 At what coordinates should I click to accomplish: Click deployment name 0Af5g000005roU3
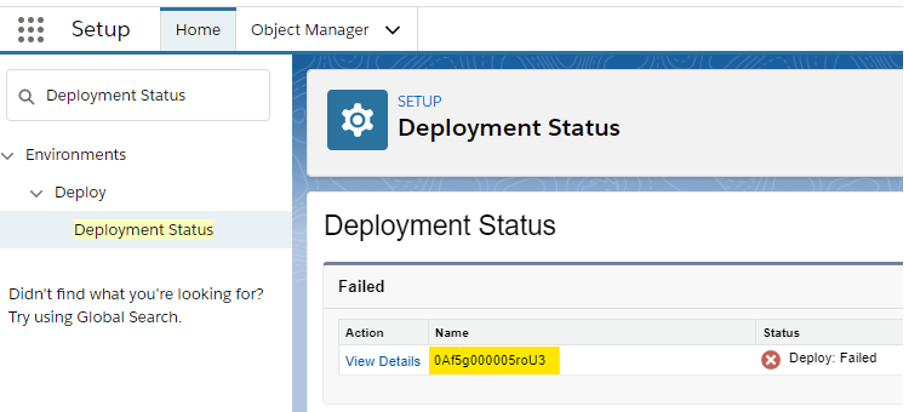490,360
